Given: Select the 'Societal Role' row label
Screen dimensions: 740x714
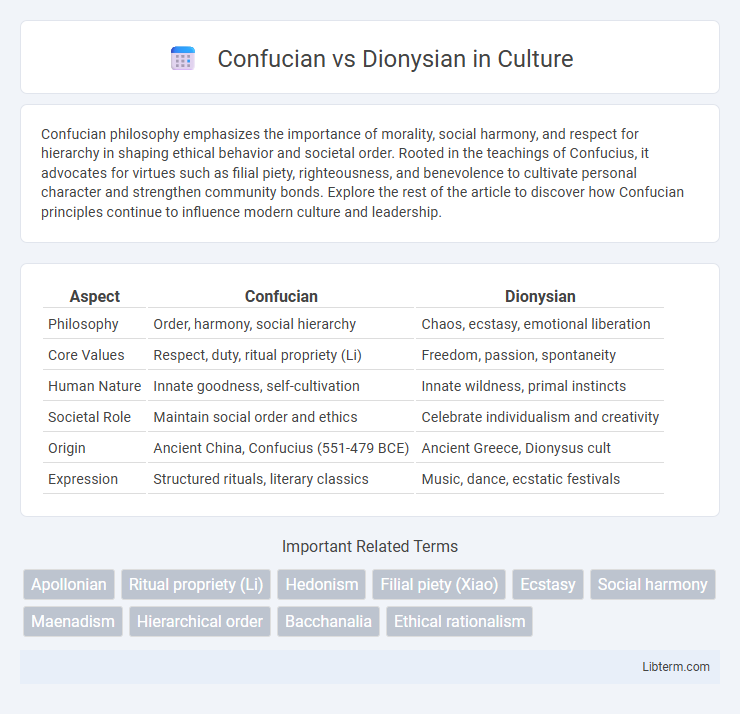Looking at the screenshot, I should [89, 417].
